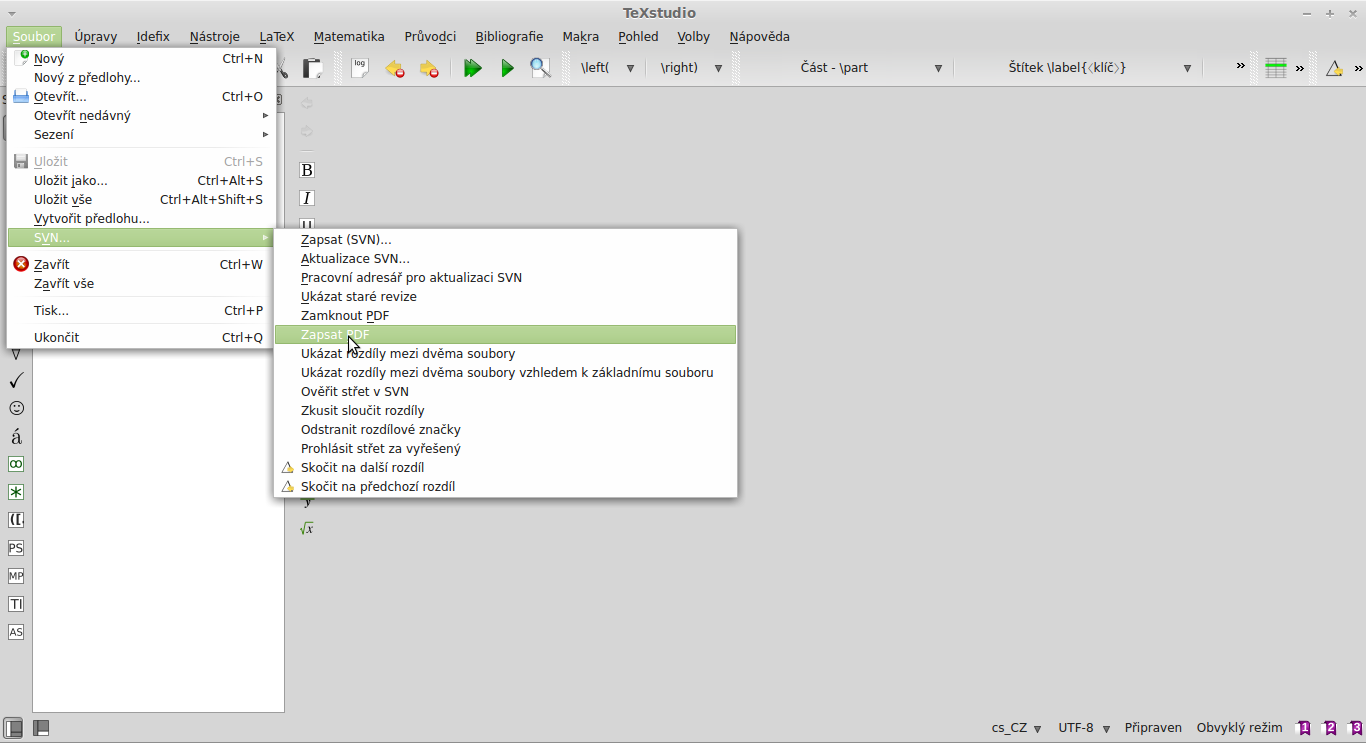Choose Aktualizace SVN... submenu entry
1366x743 pixels.
[x=506, y=259]
